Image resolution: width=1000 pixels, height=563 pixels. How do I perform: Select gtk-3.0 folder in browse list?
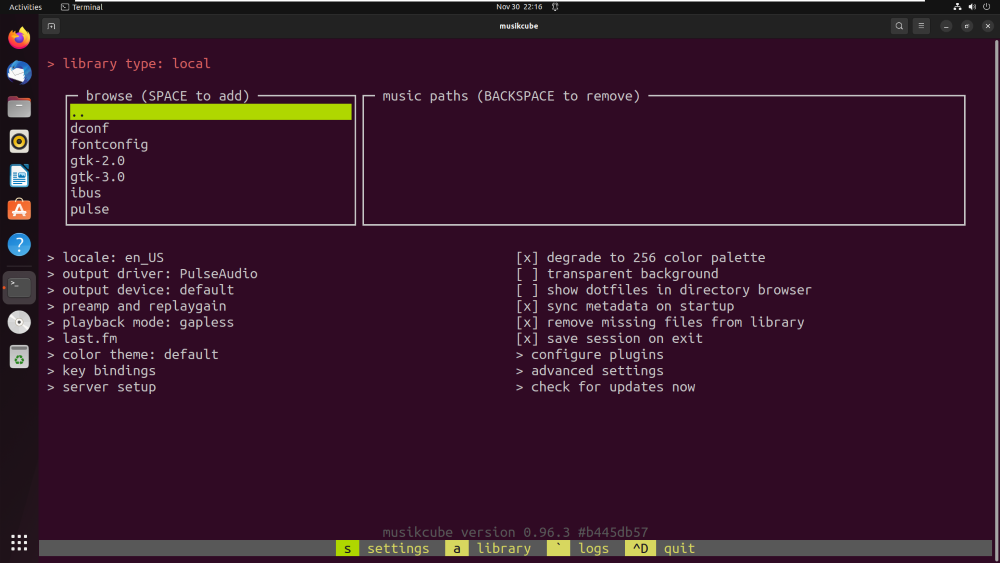pos(210,177)
